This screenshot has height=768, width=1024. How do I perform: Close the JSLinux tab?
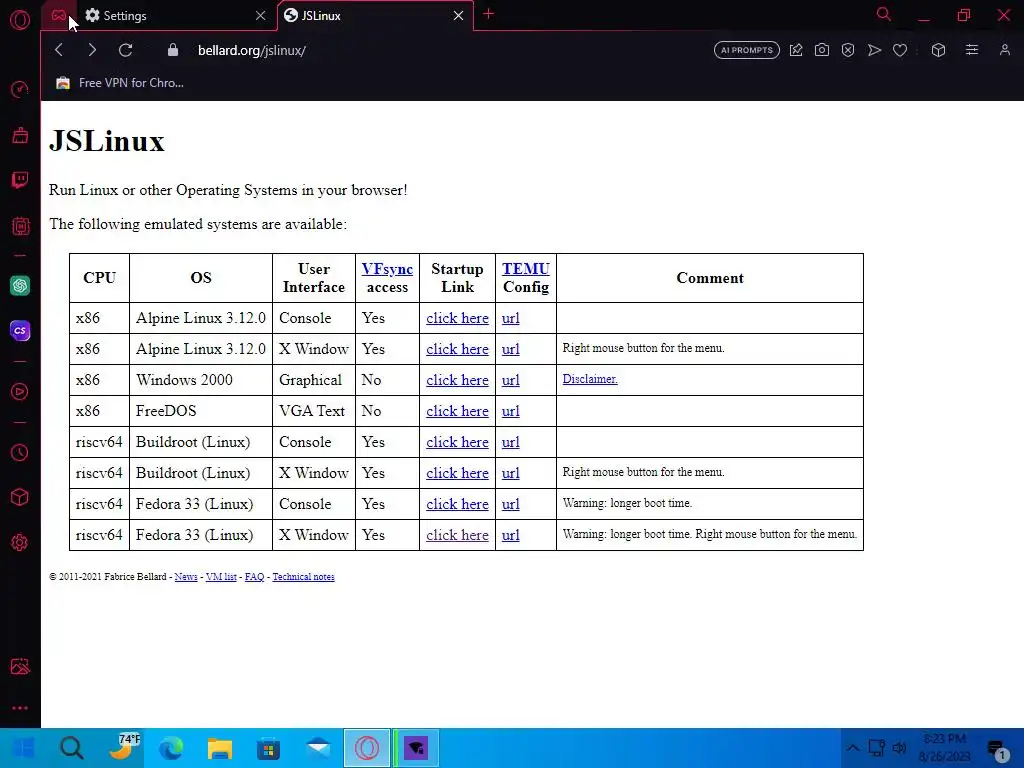[458, 16]
